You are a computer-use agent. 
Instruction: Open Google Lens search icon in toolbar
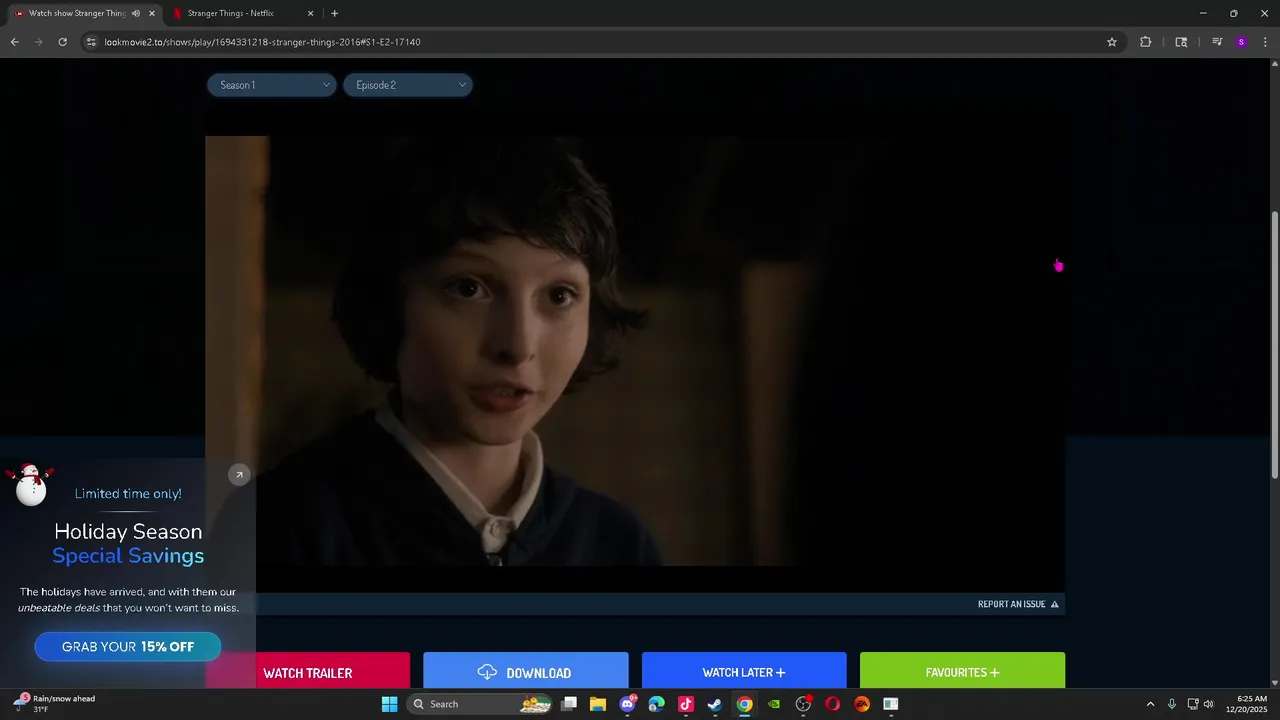(1181, 42)
